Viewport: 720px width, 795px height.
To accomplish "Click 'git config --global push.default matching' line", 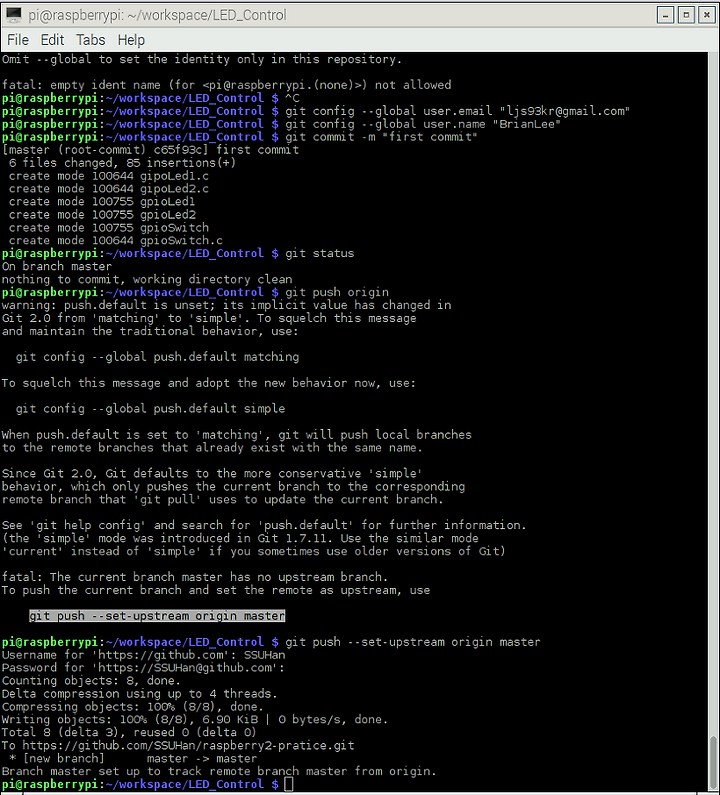I will (x=157, y=357).
